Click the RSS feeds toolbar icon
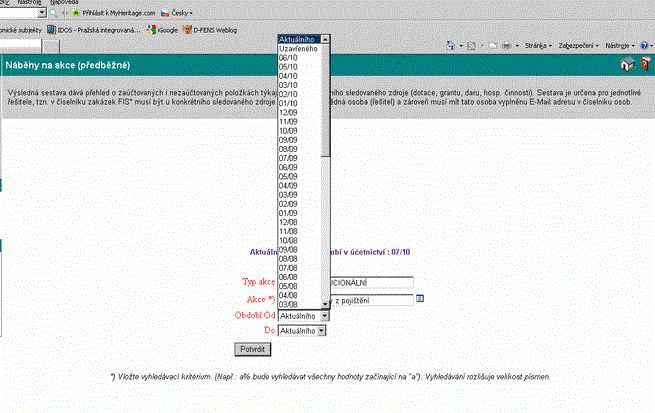This screenshot has height=413, width=655. 471,46
